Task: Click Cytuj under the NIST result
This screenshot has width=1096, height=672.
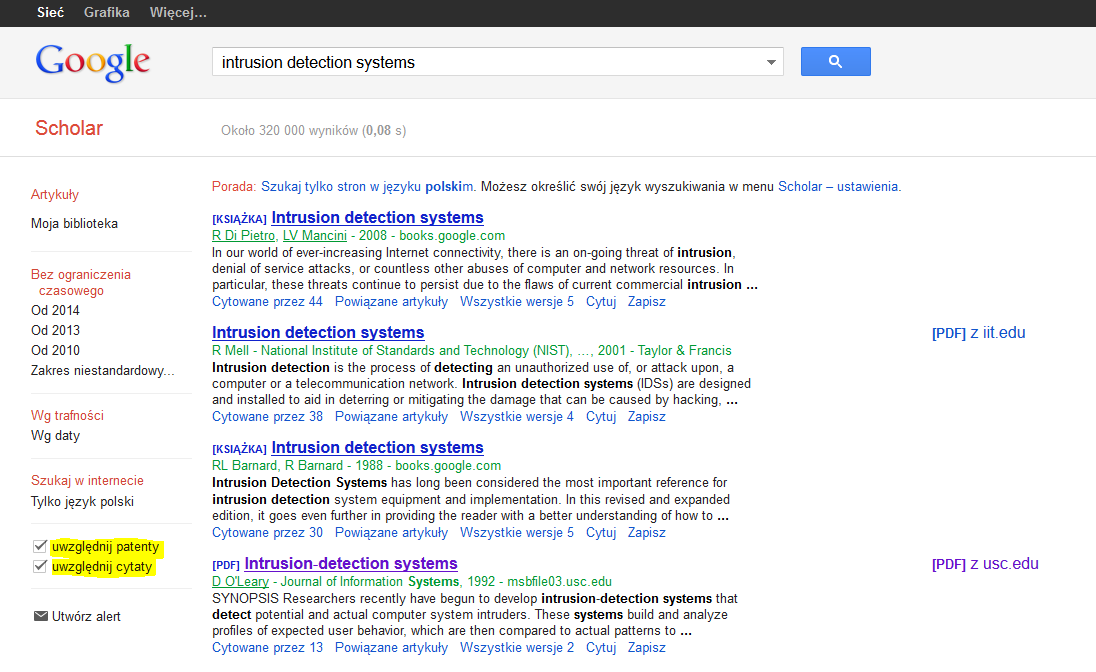Action: coord(600,416)
